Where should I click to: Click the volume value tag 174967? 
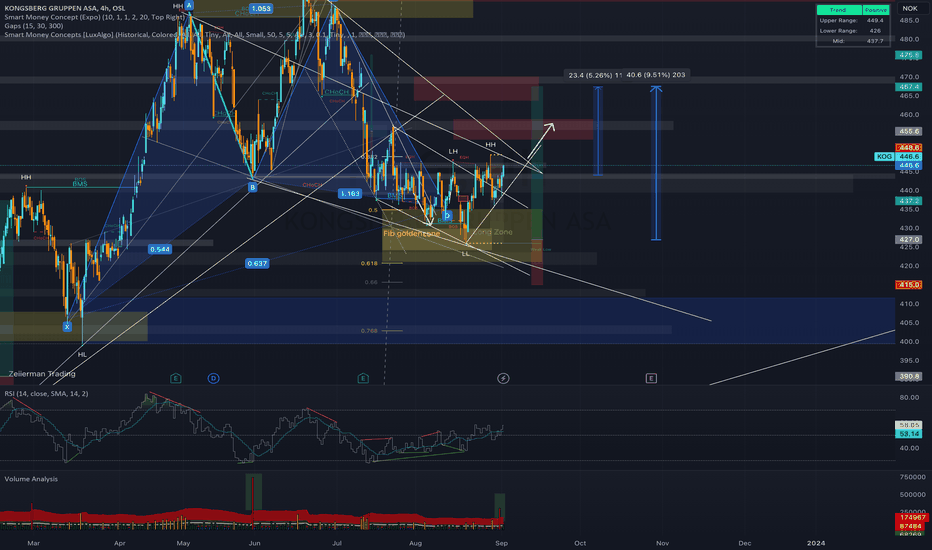(911, 518)
